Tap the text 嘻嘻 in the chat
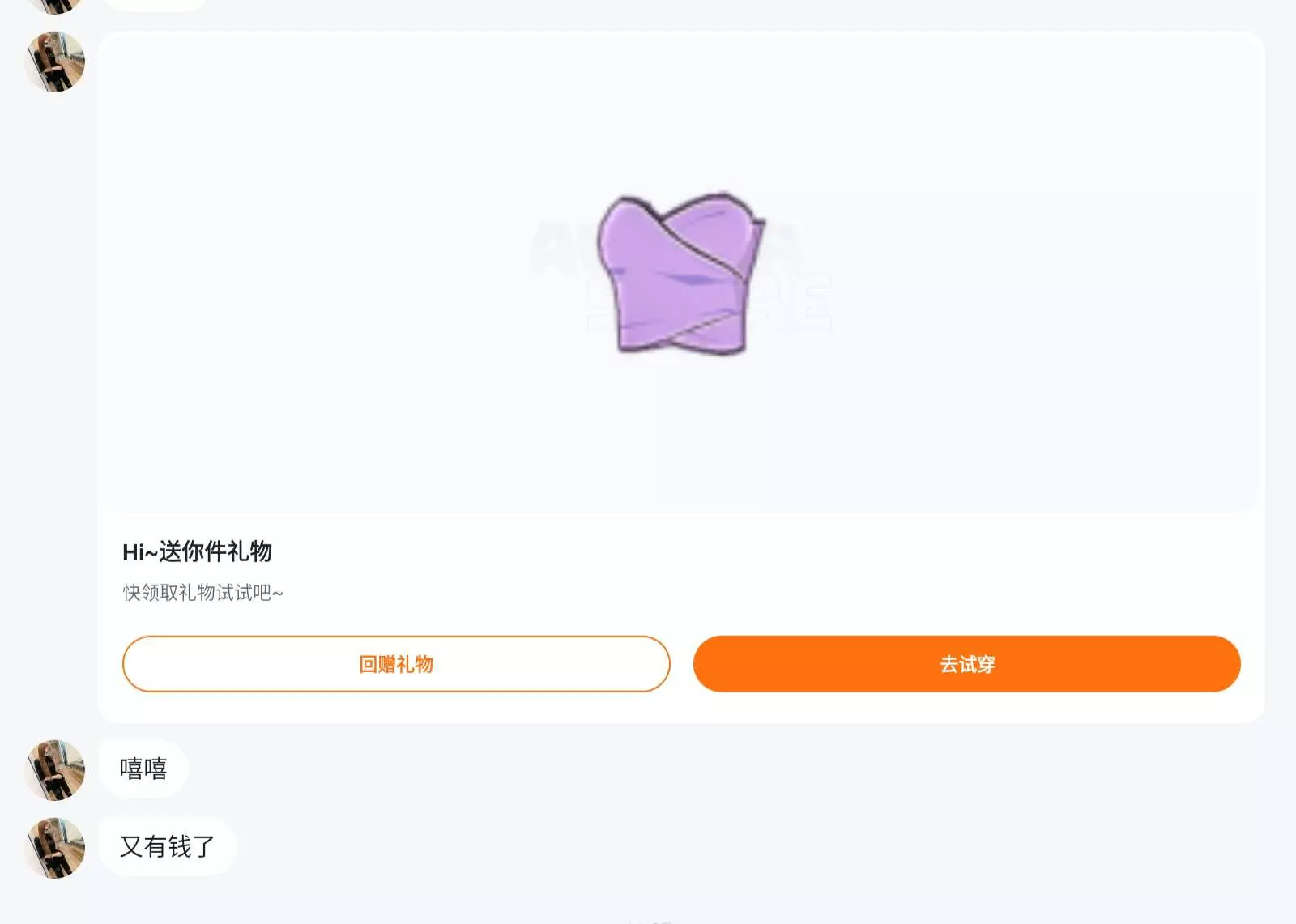This screenshot has width=1296, height=924. (x=143, y=769)
